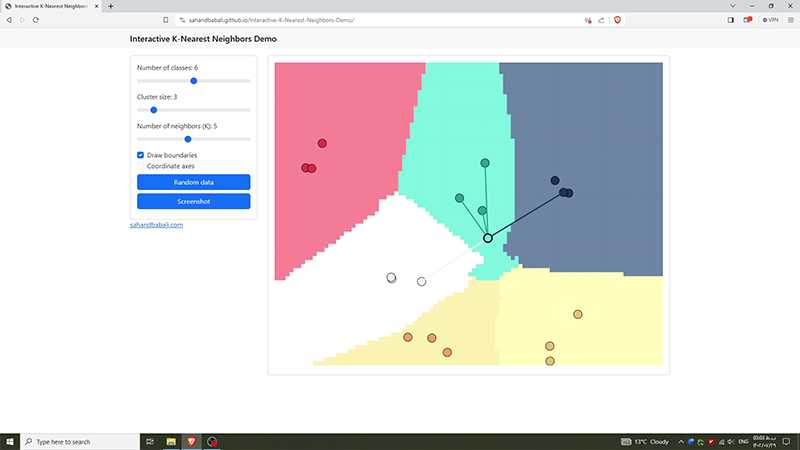800x450 pixels.
Task: Click the Number of classes slider
Action: click(193, 80)
